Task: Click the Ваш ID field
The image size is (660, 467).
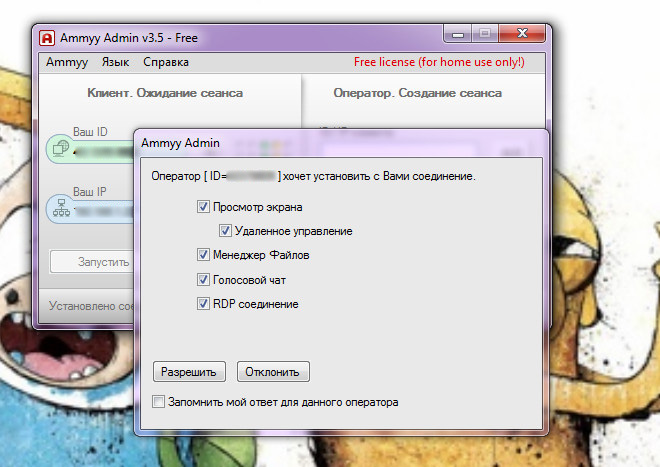Action: coord(90,148)
